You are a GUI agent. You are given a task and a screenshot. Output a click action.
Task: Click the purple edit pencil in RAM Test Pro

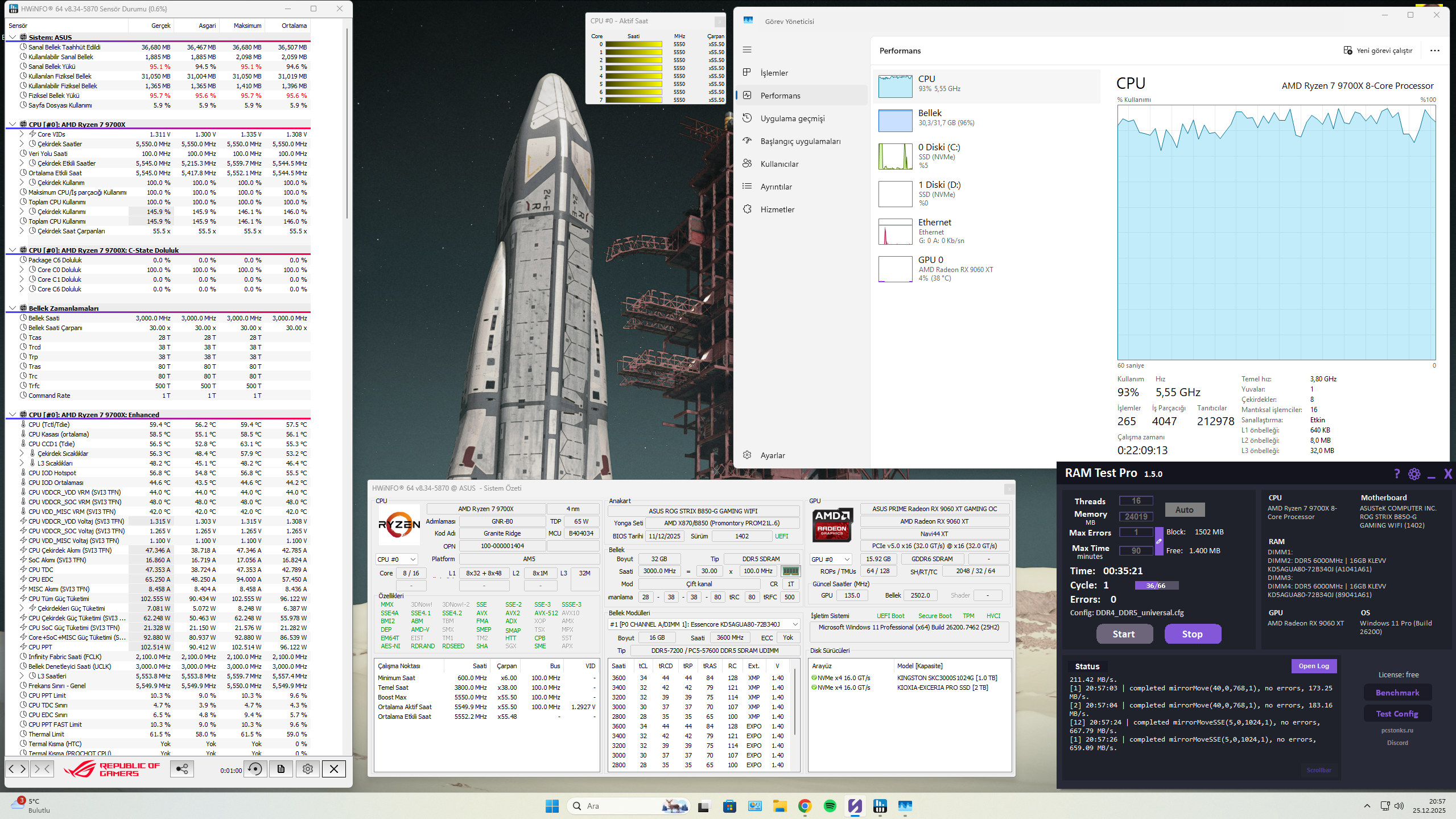point(1158,541)
